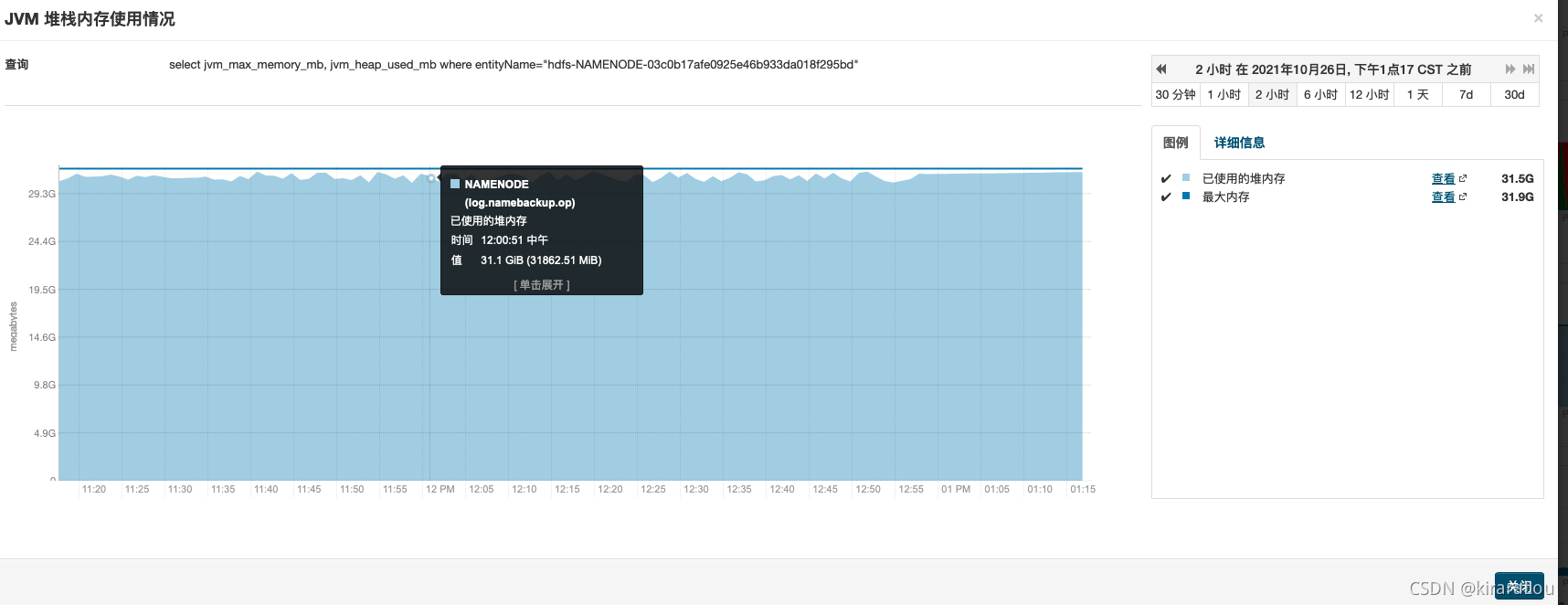Click the JVM 堆栈内存使用情况 dialog title
Screen dimensions: 1568x605
90,19
